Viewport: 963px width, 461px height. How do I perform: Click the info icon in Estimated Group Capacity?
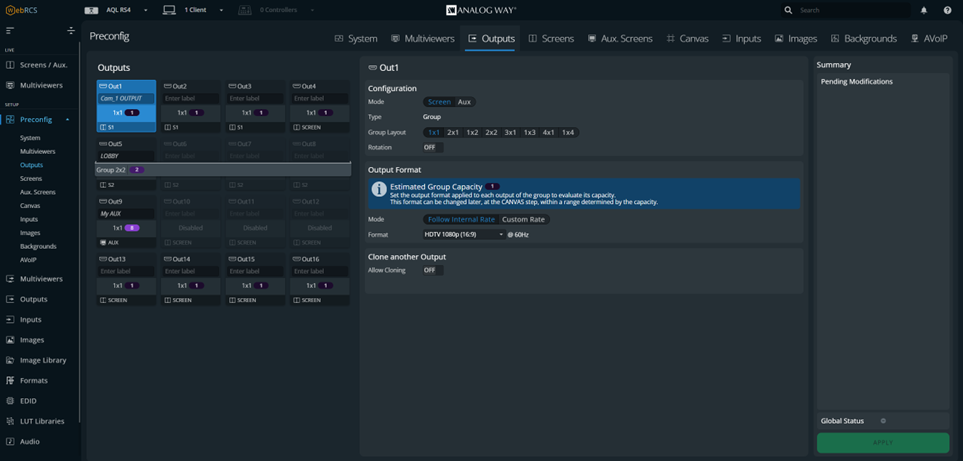379,190
